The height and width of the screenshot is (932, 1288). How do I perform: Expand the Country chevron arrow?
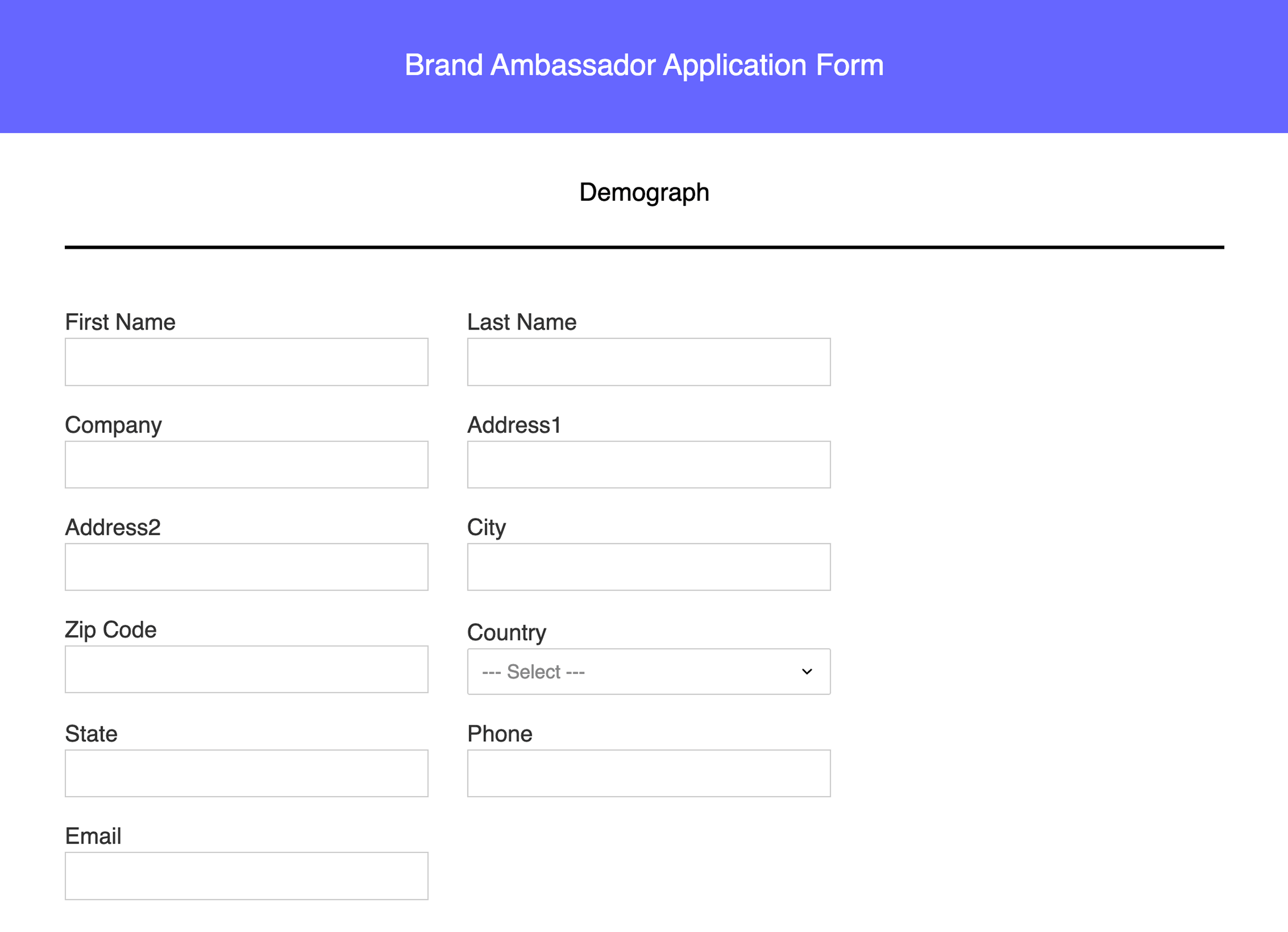click(x=807, y=671)
